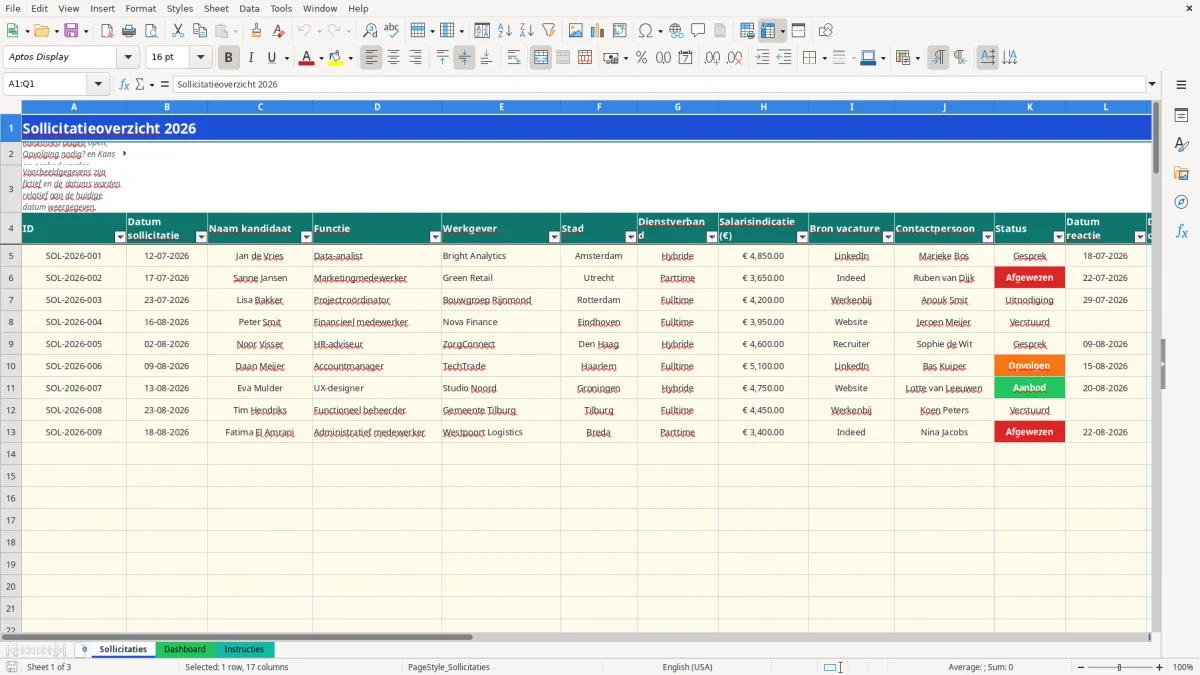Screen dimensions: 1200x675
Task: Switch to the Instructies sheet tab
Action: 244,649
